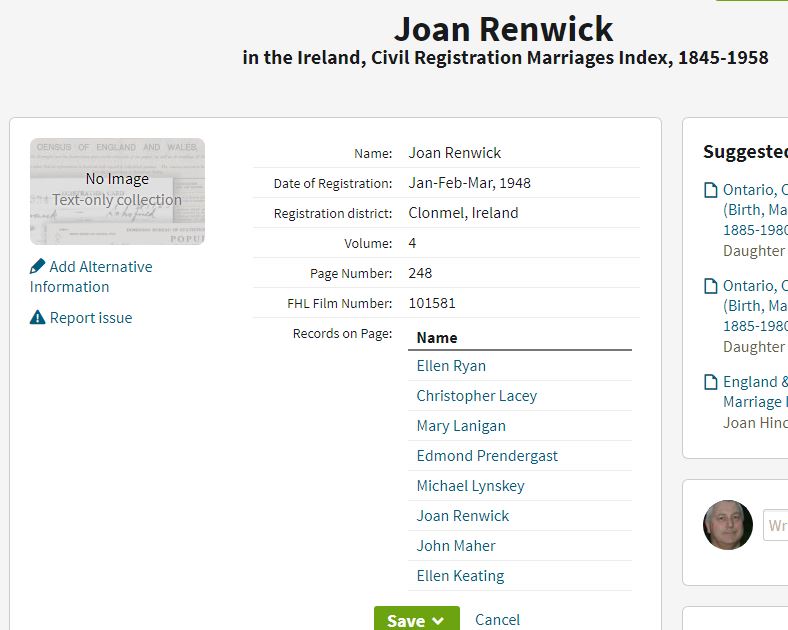Image resolution: width=788 pixels, height=630 pixels.
Task: Open Ellen Keating record on page
Action: pyautogui.click(x=460, y=576)
